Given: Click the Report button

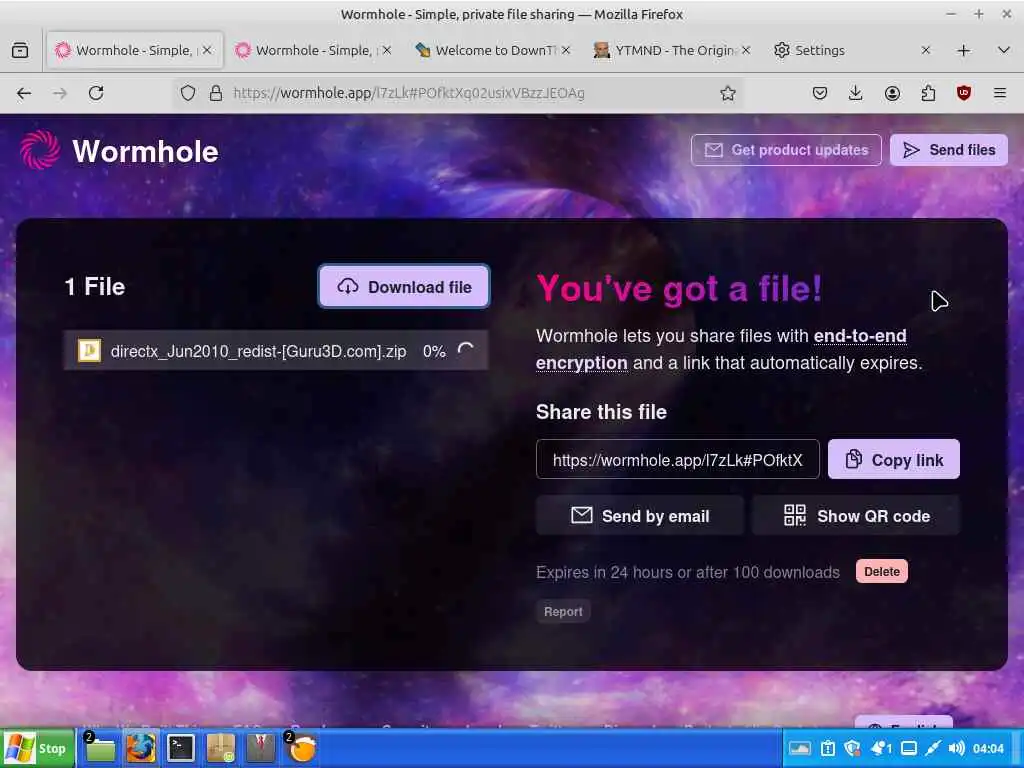Looking at the screenshot, I should [563, 612].
